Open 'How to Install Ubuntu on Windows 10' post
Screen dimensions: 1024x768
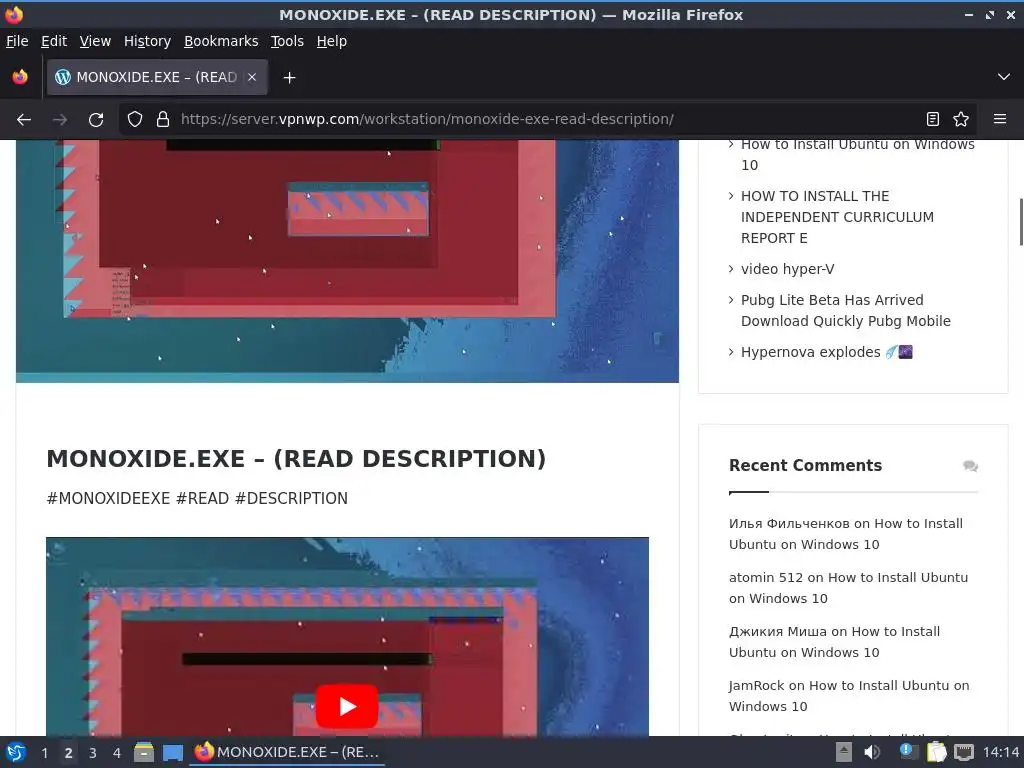[x=857, y=154]
